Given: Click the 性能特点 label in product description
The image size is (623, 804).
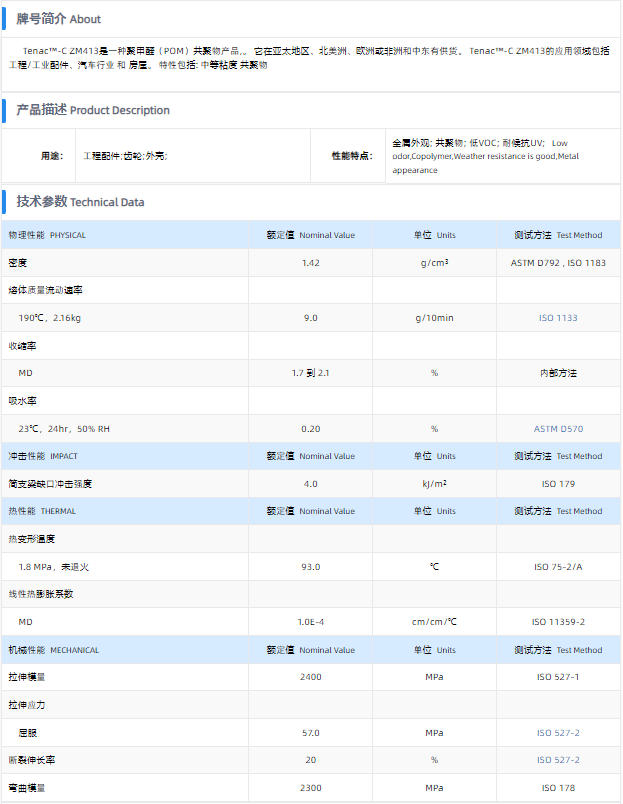Looking at the screenshot, I should (352, 156).
